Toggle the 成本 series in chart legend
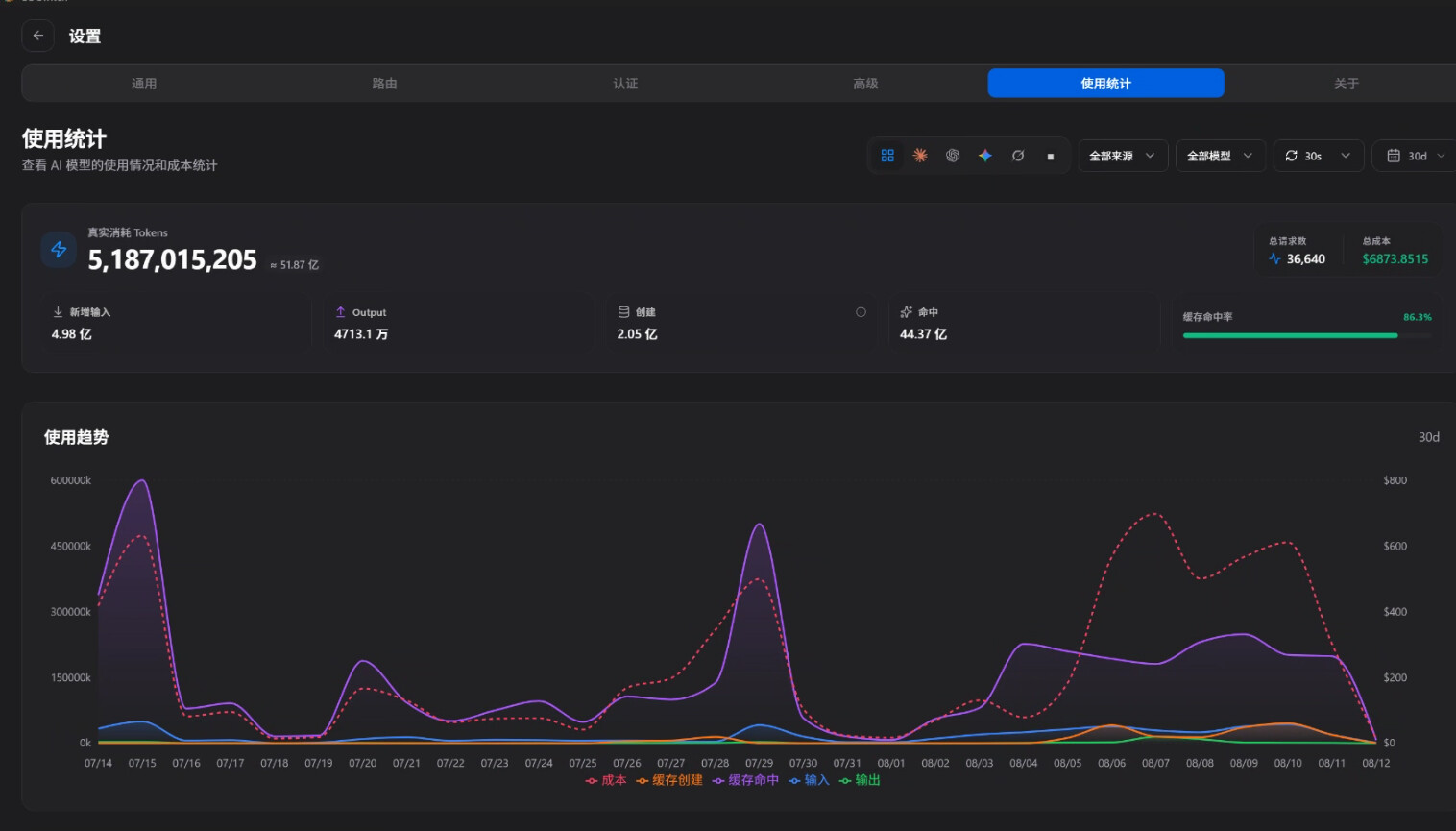 pyautogui.click(x=606, y=780)
